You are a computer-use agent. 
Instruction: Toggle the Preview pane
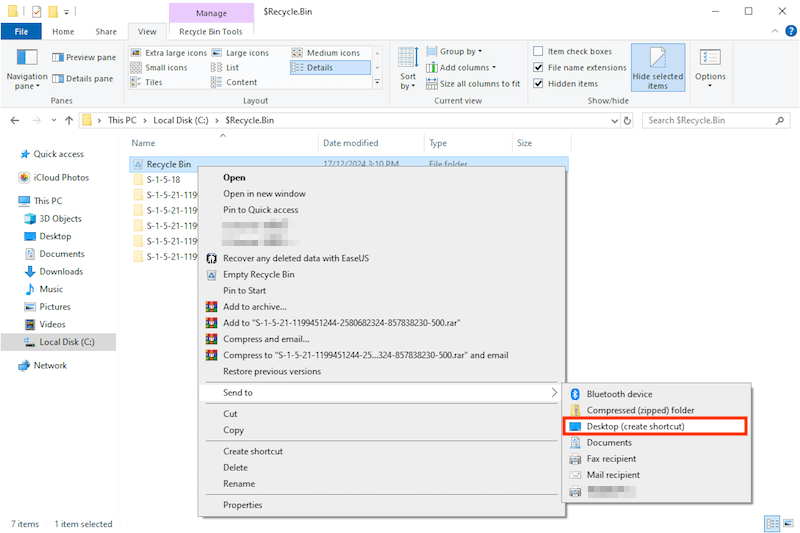84,57
